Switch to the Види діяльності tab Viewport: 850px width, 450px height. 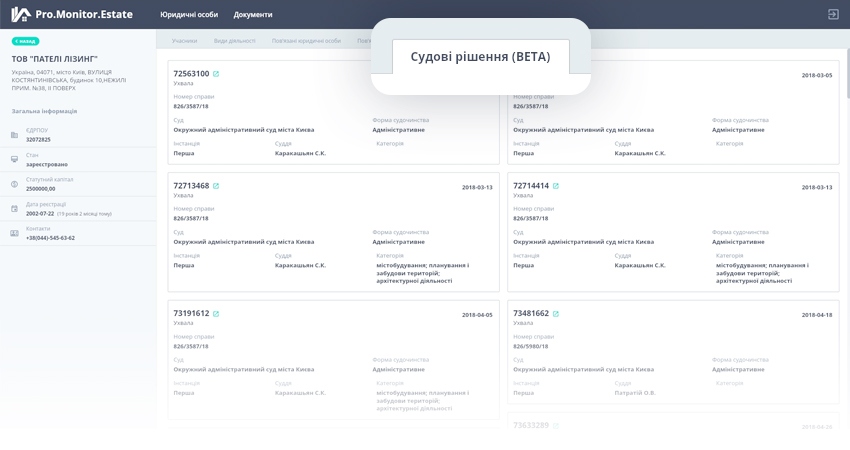click(x=234, y=41)
